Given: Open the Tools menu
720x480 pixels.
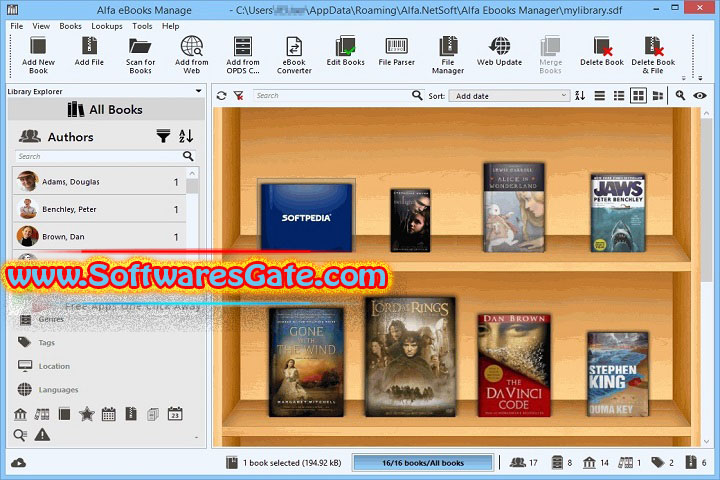Looking at the screenshot, I should point(142,26).
